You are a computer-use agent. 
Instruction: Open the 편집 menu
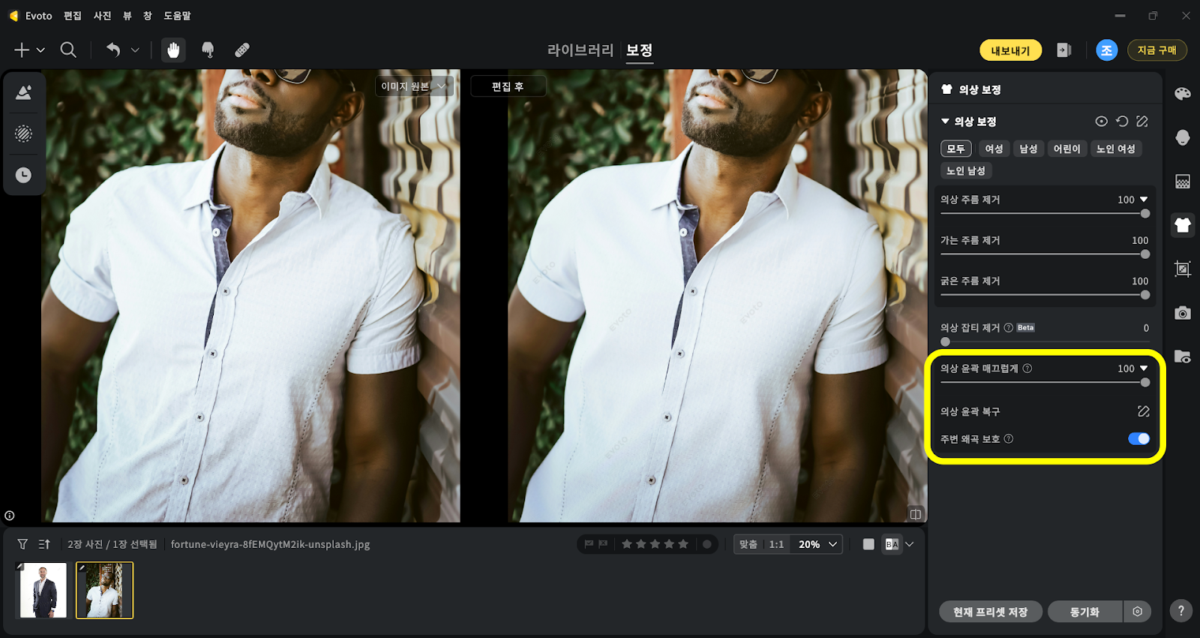coord(73,16)
